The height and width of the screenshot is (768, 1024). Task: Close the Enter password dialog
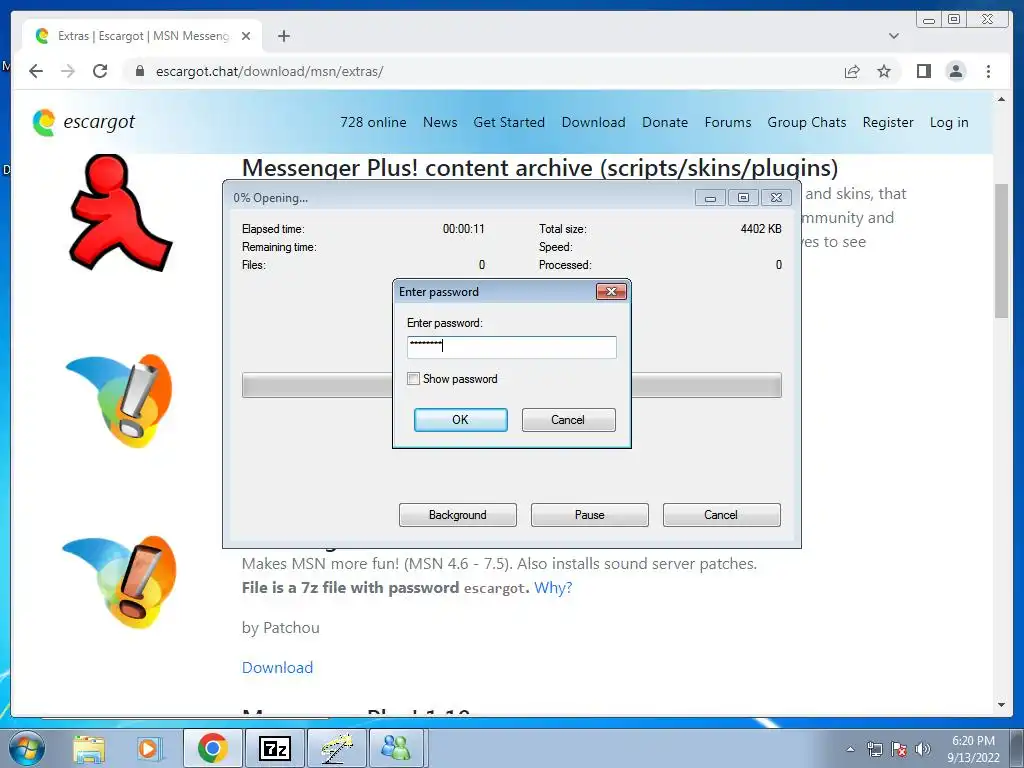611,291
